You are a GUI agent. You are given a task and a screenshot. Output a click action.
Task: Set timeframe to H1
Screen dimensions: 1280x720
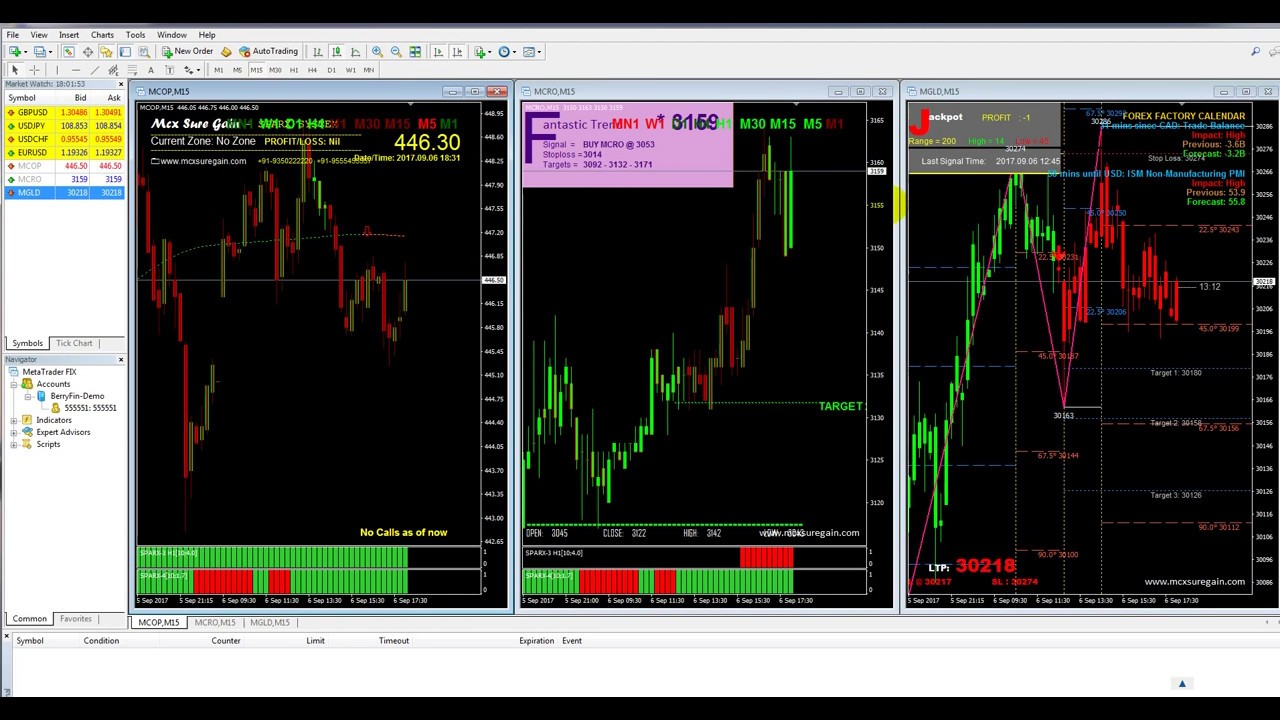tap(294, 70)
